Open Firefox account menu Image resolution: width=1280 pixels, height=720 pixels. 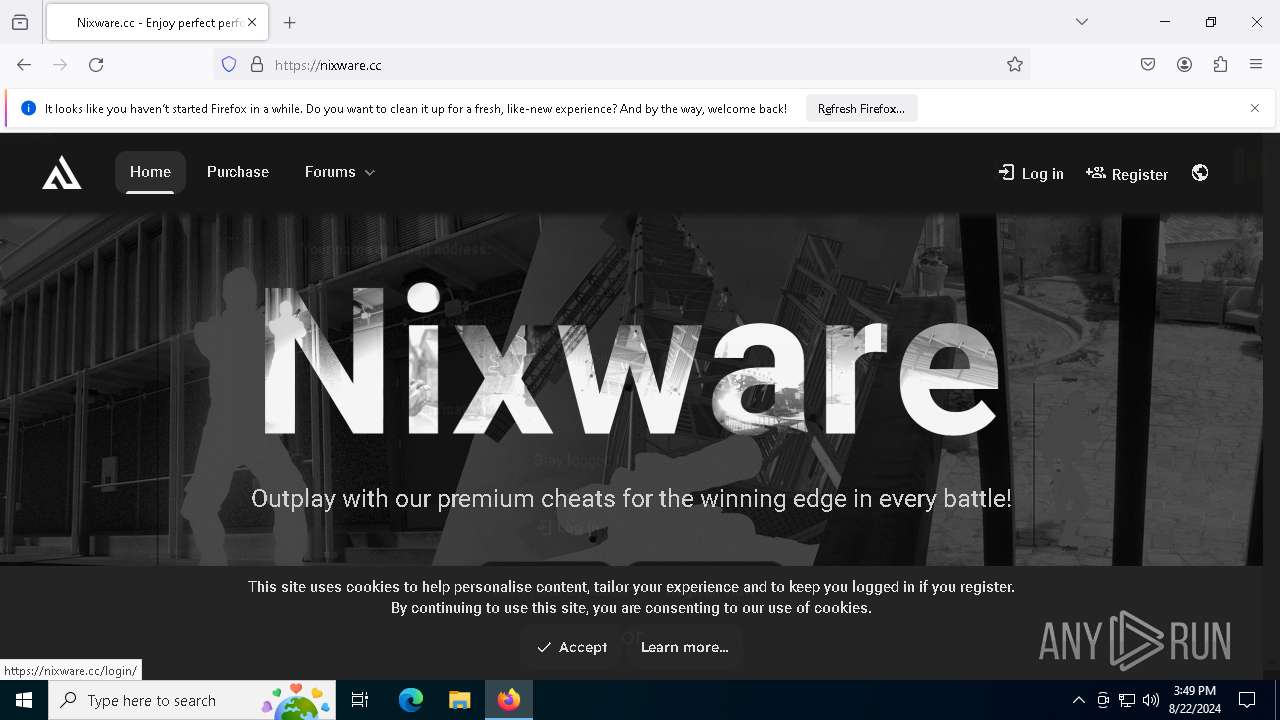click(x=1184, y=65)
